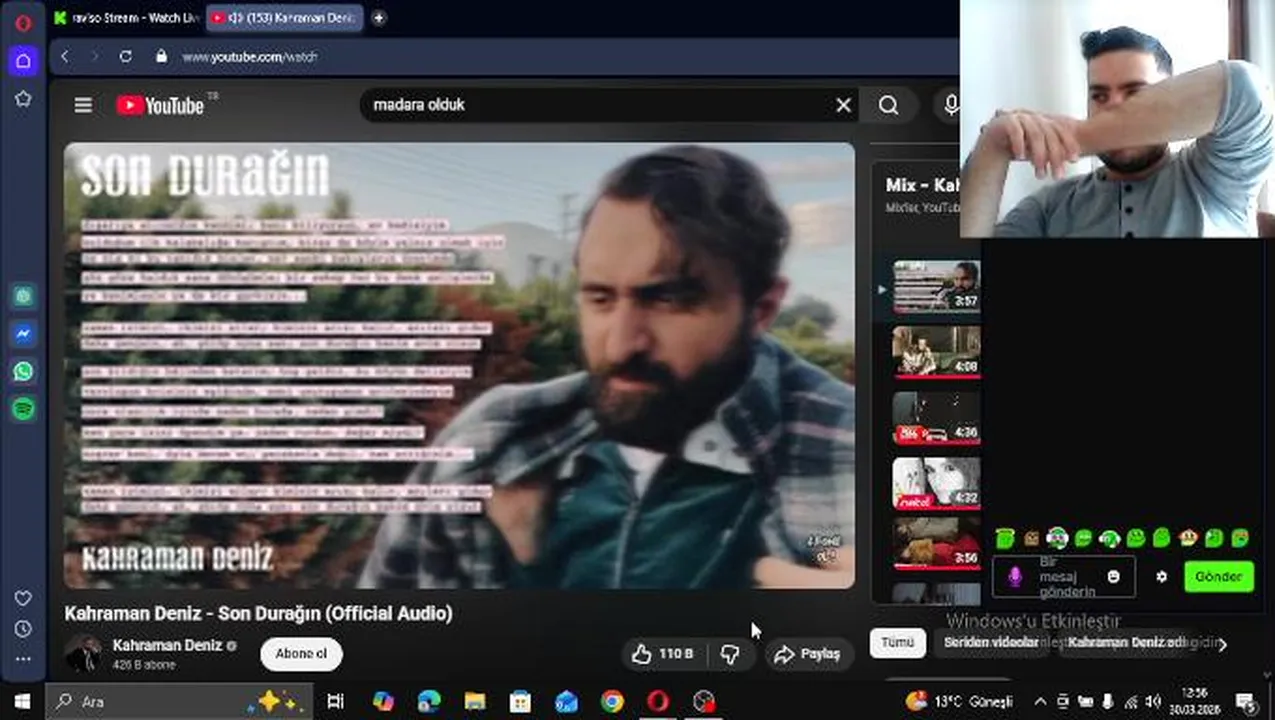Image resolution: width=1275 pixels, height=720 pixels.
Task: Select the Seriden videolar chip
Action: [991, 643]
